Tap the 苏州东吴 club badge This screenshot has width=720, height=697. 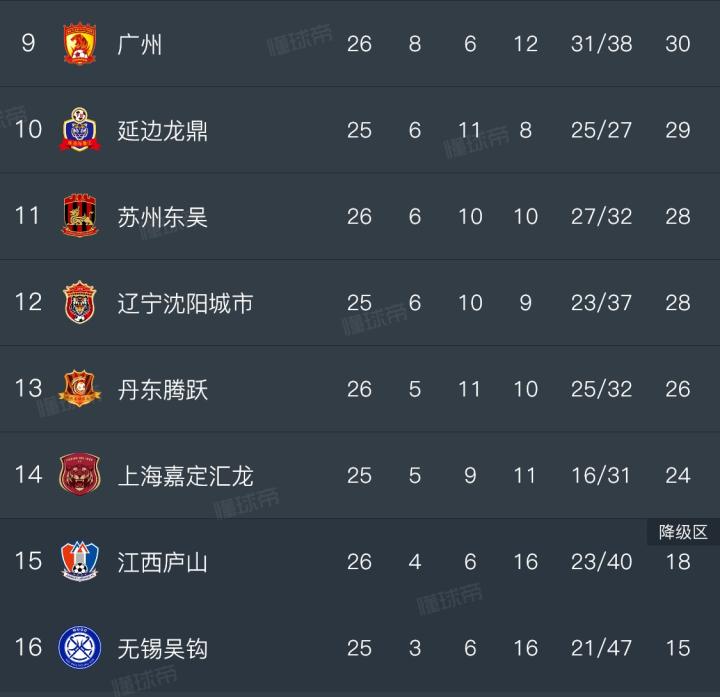pos(80,216)
